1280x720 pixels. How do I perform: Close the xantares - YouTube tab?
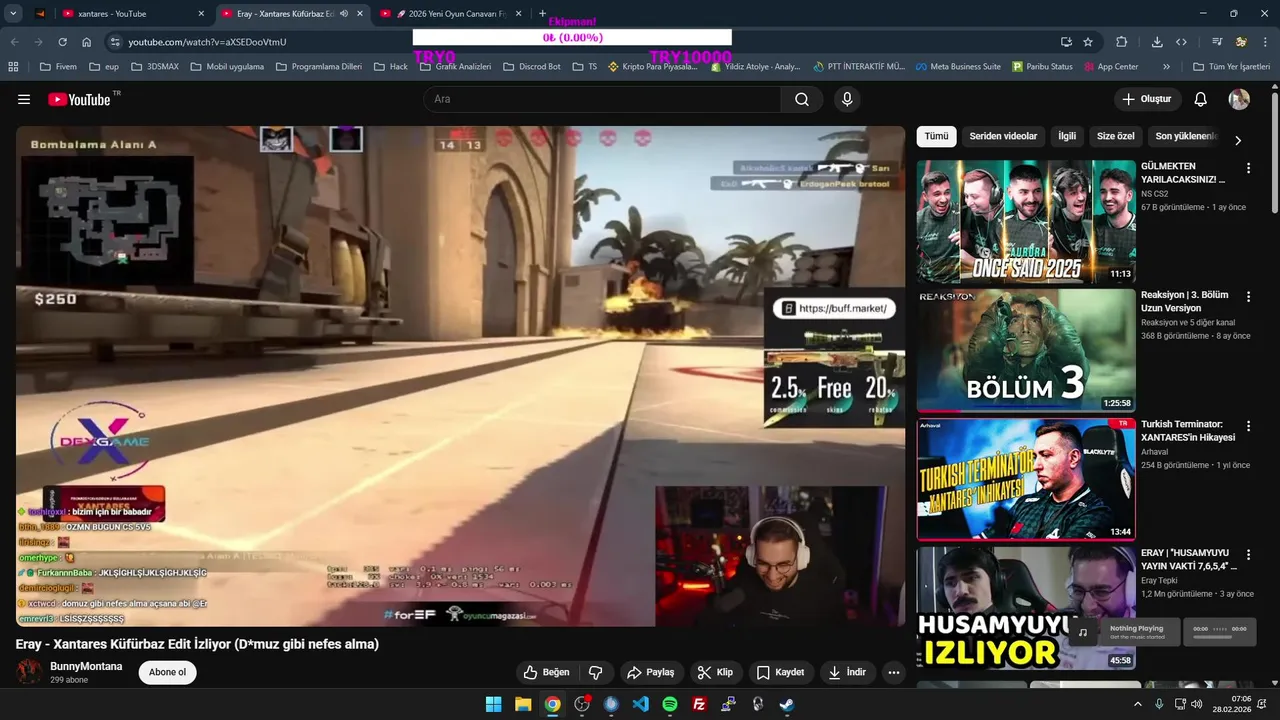tap(201, 14)
